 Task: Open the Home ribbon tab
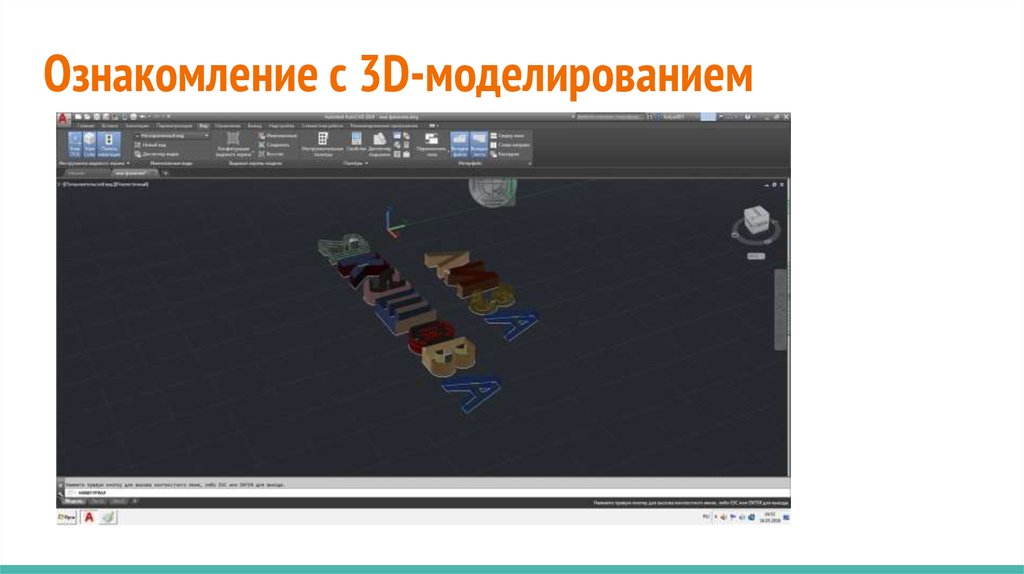coord(85,126)
